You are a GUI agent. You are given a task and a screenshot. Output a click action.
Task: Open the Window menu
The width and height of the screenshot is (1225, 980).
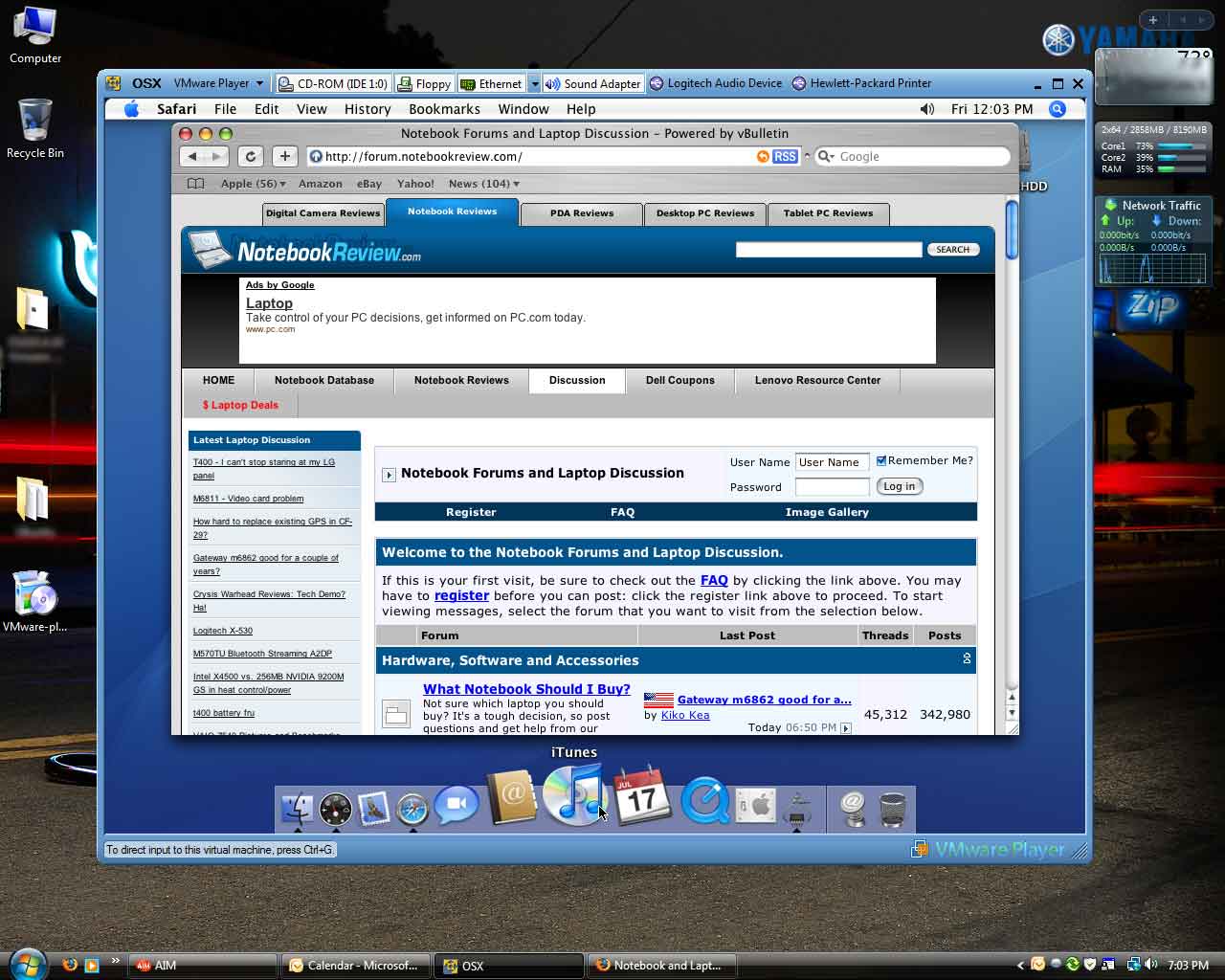click(523, 109)
